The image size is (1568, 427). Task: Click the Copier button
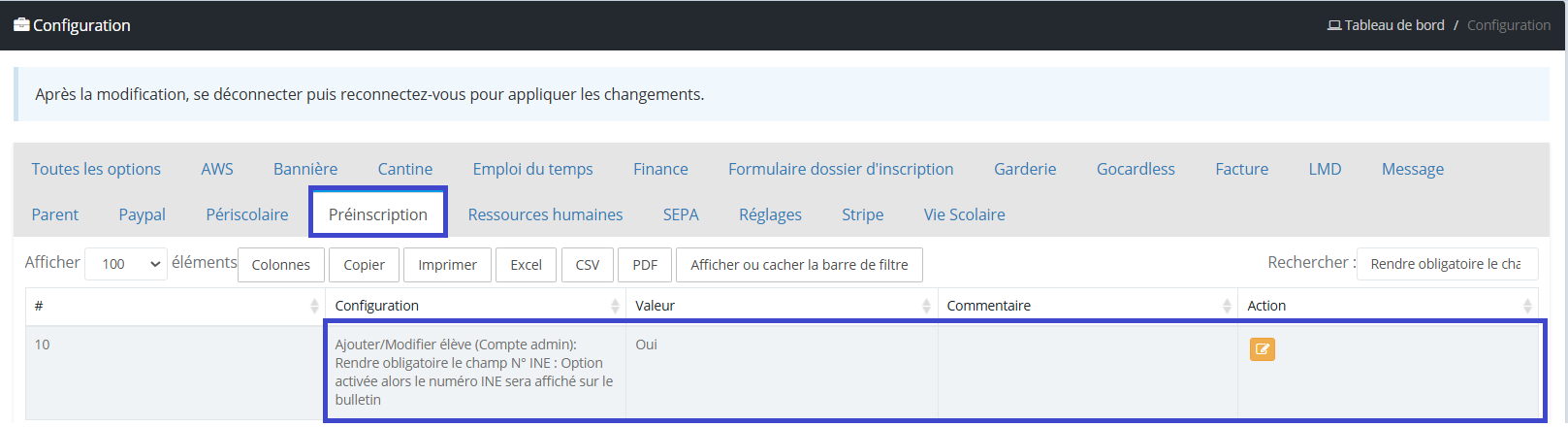364,265
